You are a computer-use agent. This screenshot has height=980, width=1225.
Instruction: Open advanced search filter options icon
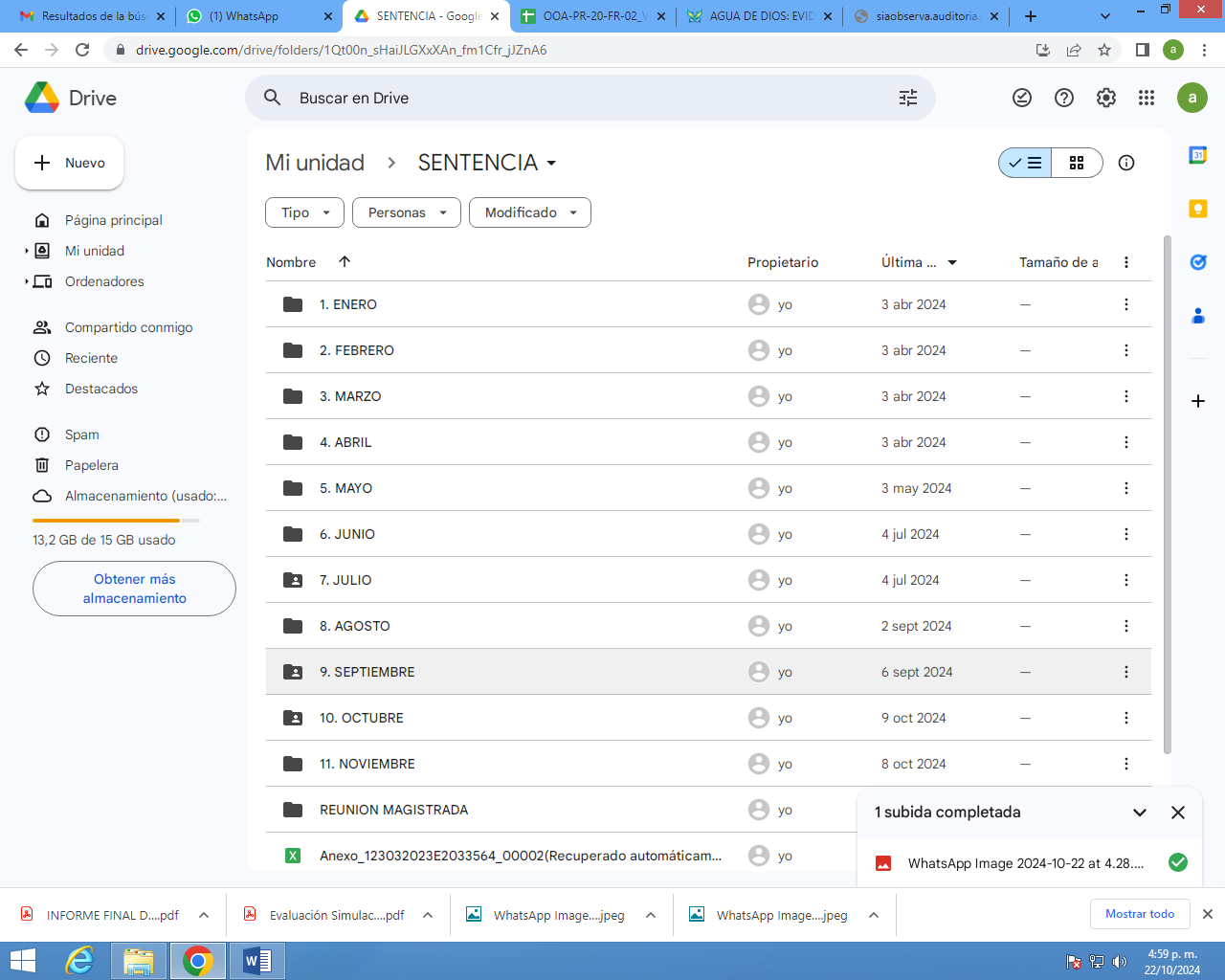tap(907, 98)
